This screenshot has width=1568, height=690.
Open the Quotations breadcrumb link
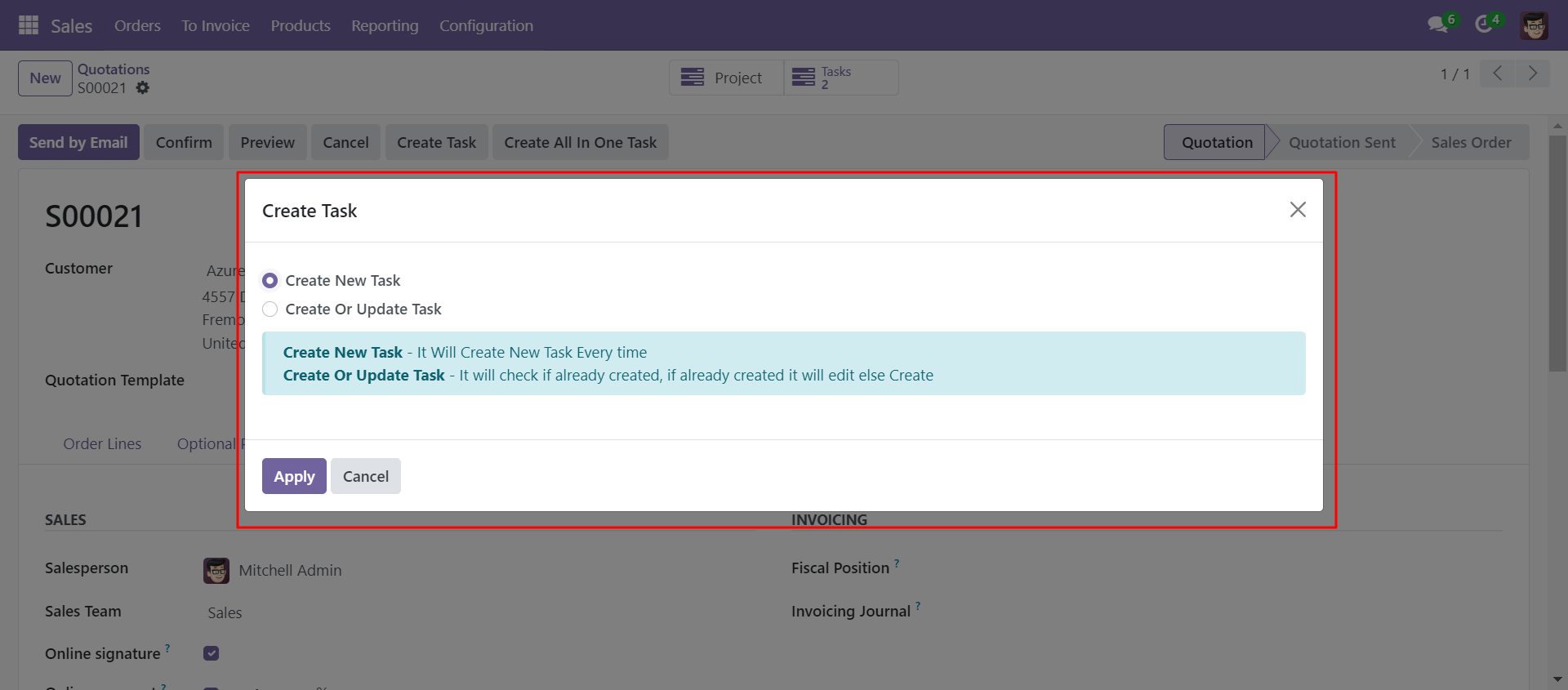(x=114, y=69)
